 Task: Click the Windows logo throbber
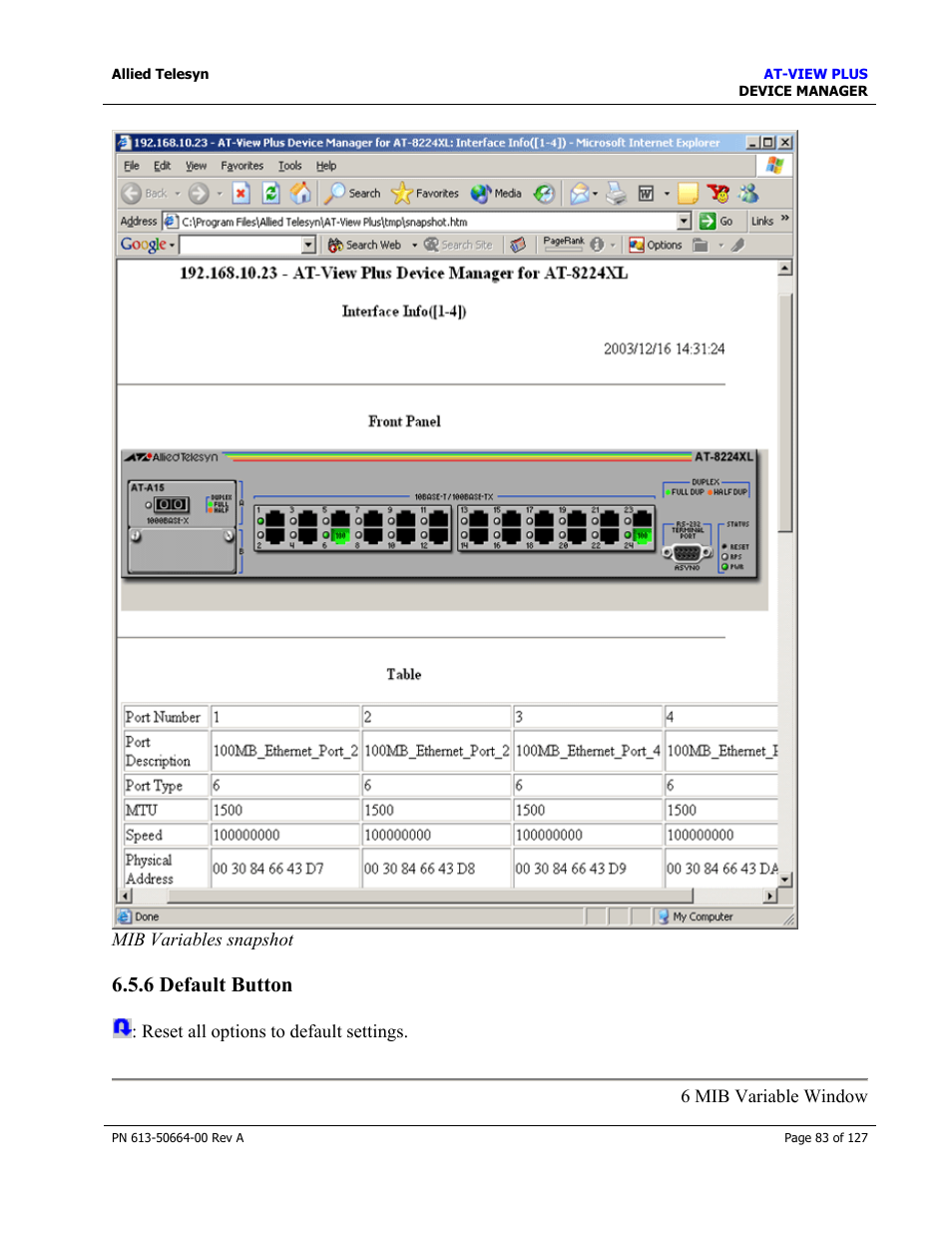click(774, 166)
